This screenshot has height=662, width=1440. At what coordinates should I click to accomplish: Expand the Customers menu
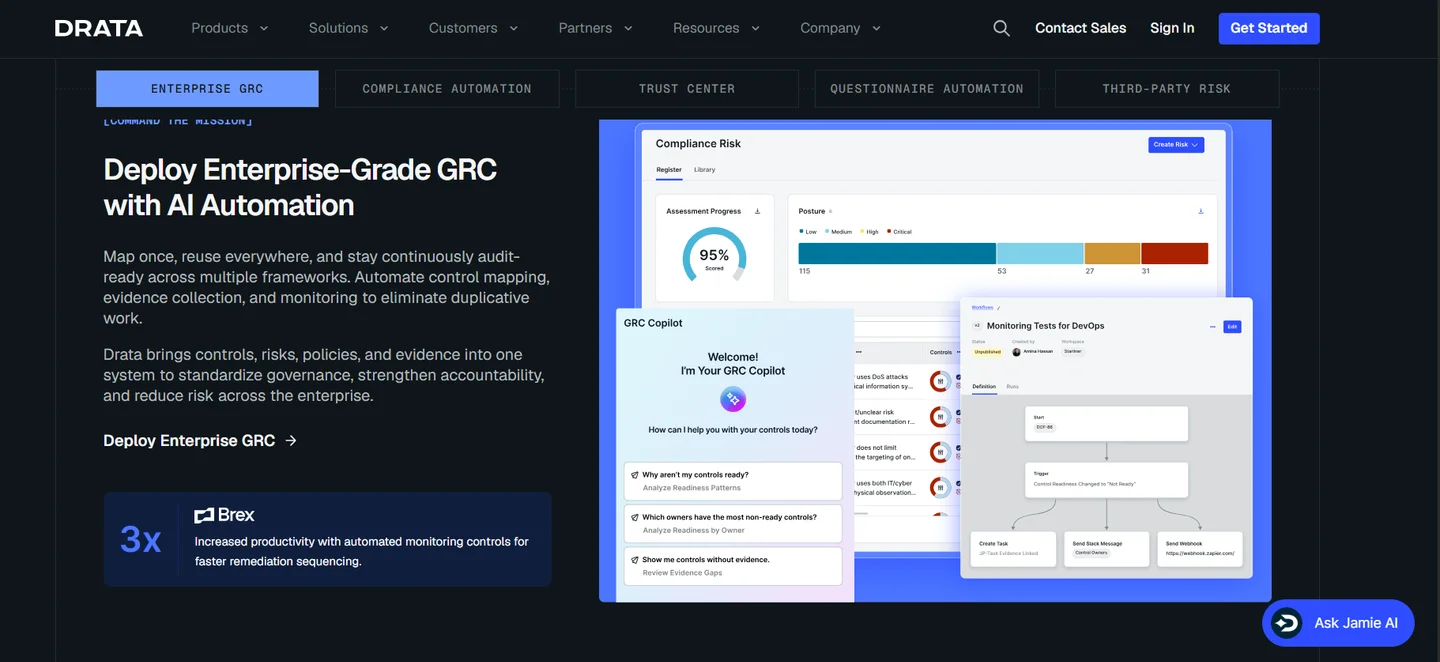[x=473, y=28]
